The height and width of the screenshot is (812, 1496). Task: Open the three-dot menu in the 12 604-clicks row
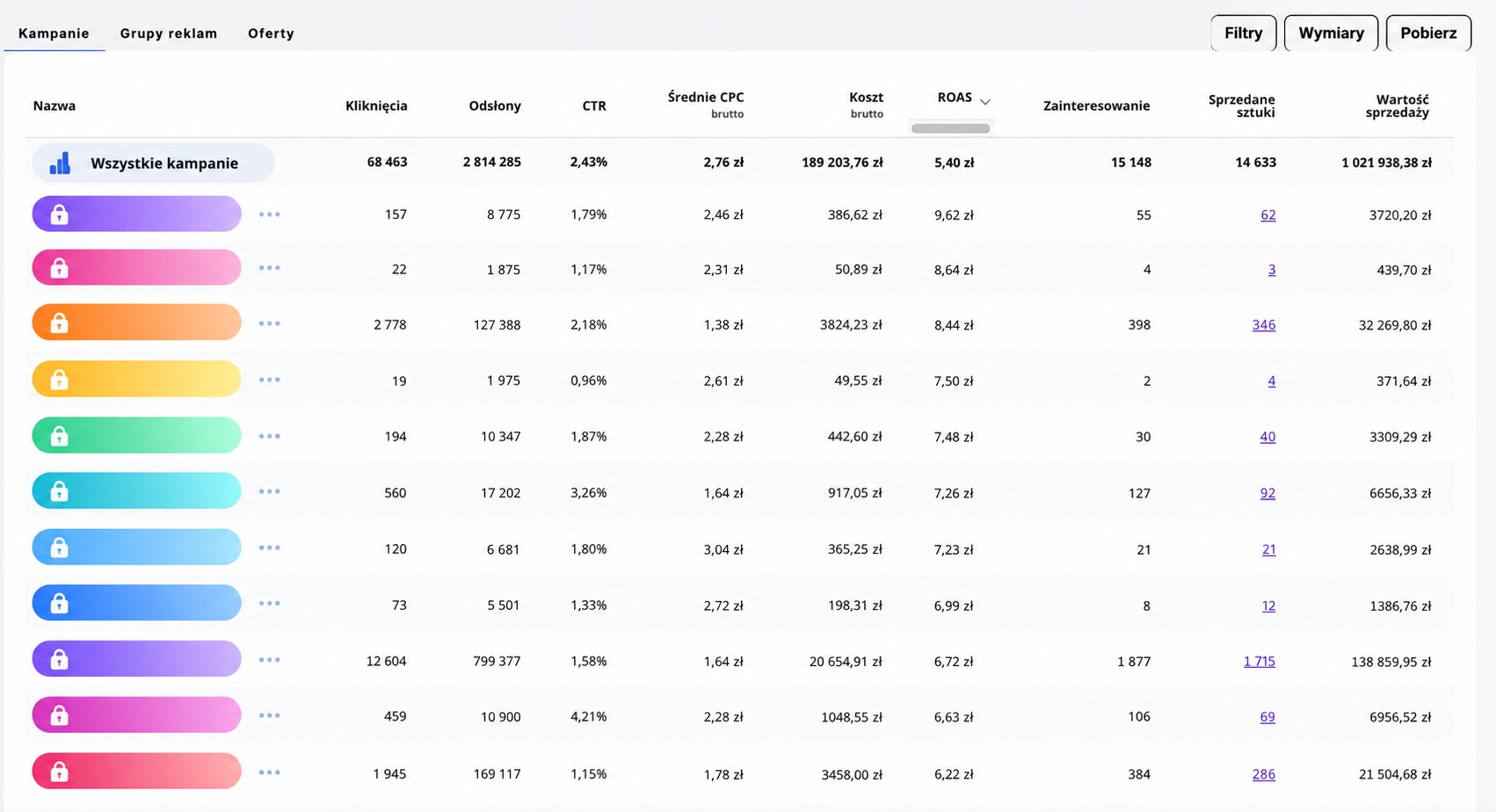pos(270,660)
